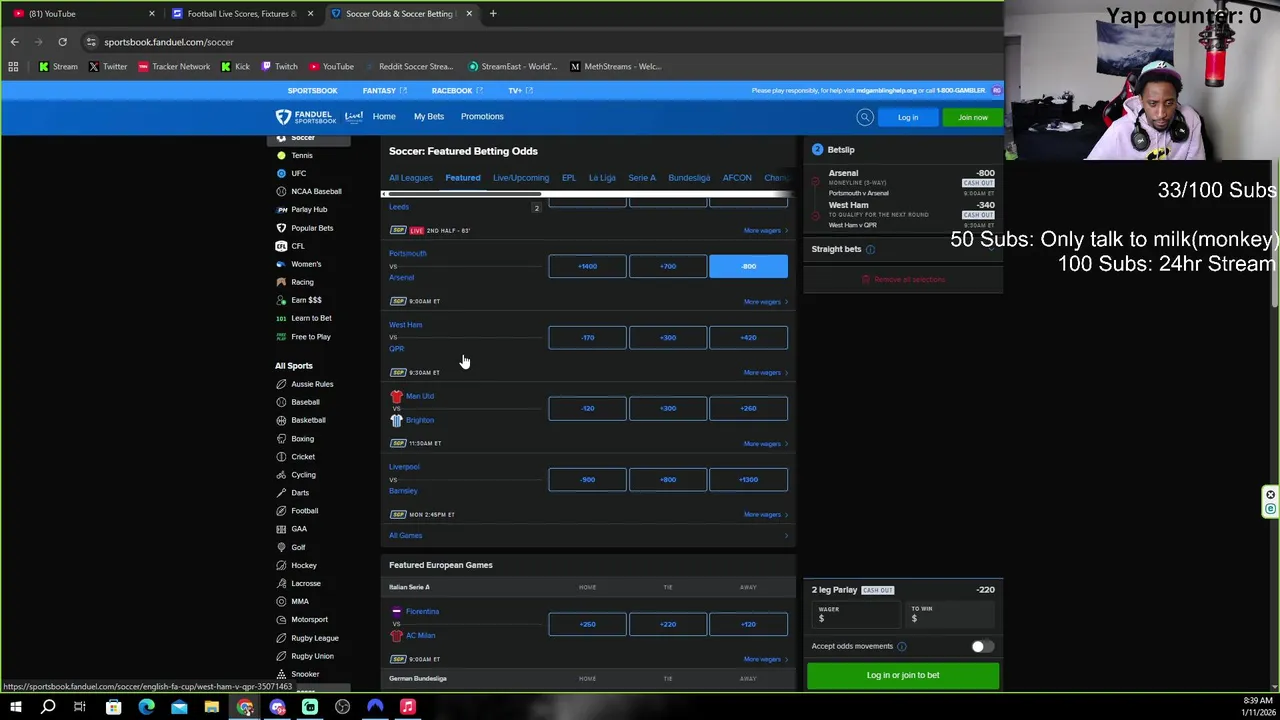This screenshot has height=720, width=1280.
Task: Open Golf under All Sports
Action: [298, 547]
